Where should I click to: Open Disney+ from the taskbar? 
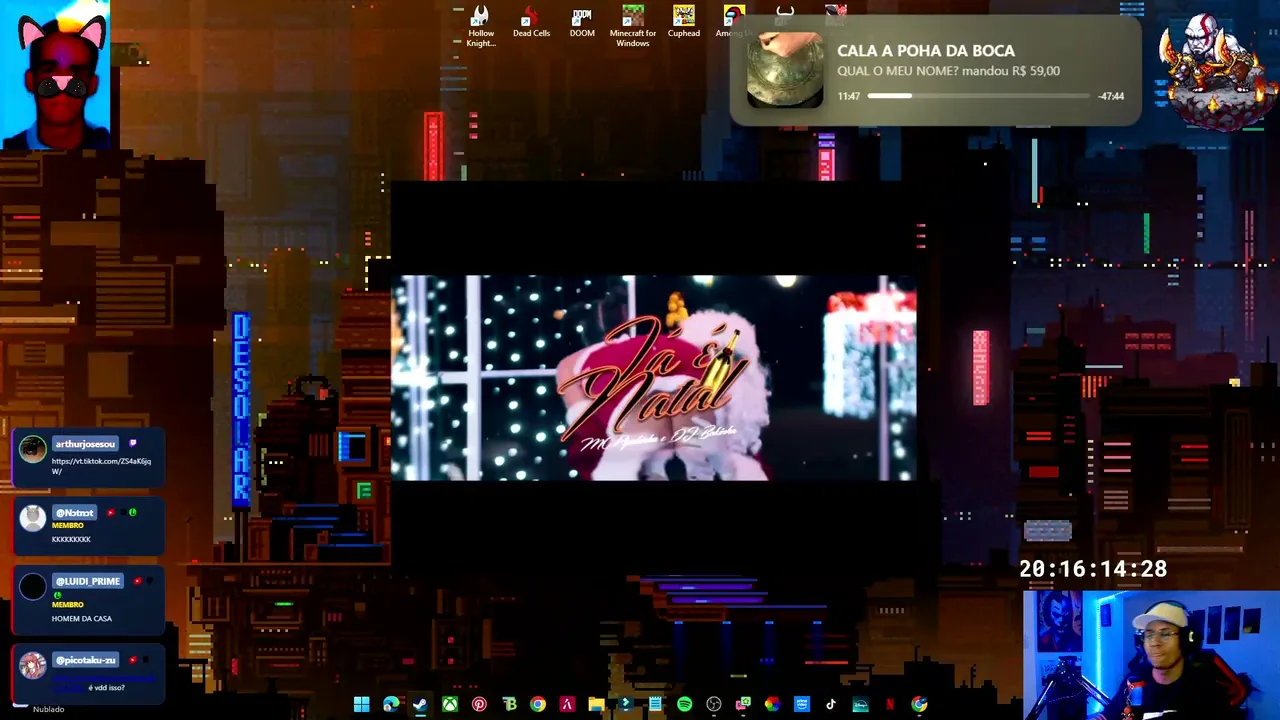click(860, 705)
